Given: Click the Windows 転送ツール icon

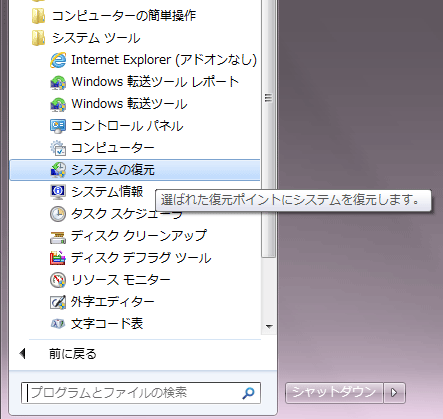Looking at the screenshot, I should point(58,104).
